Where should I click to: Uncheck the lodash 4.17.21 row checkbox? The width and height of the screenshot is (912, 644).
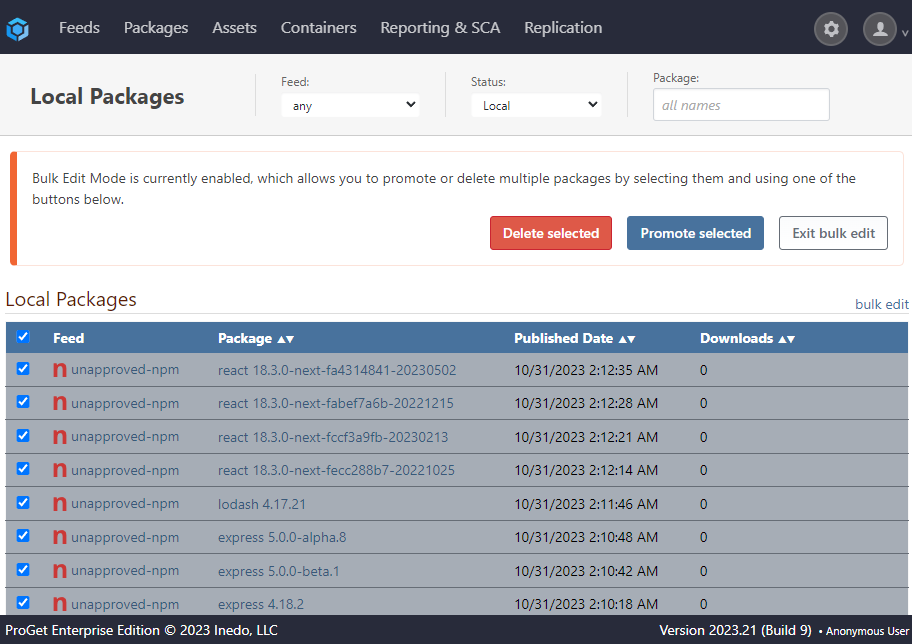click(x=23, y=503)
